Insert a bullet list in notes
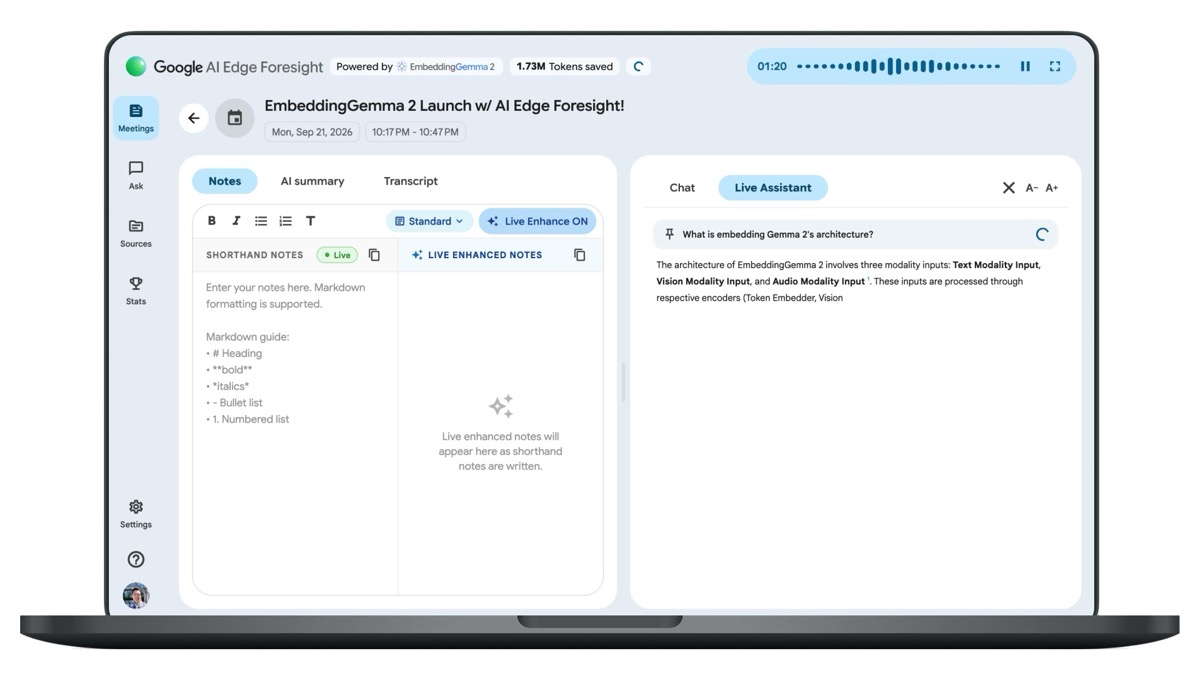Image resolution: width=1200 pixels, height=675 pixels. (x=261, y=221)
